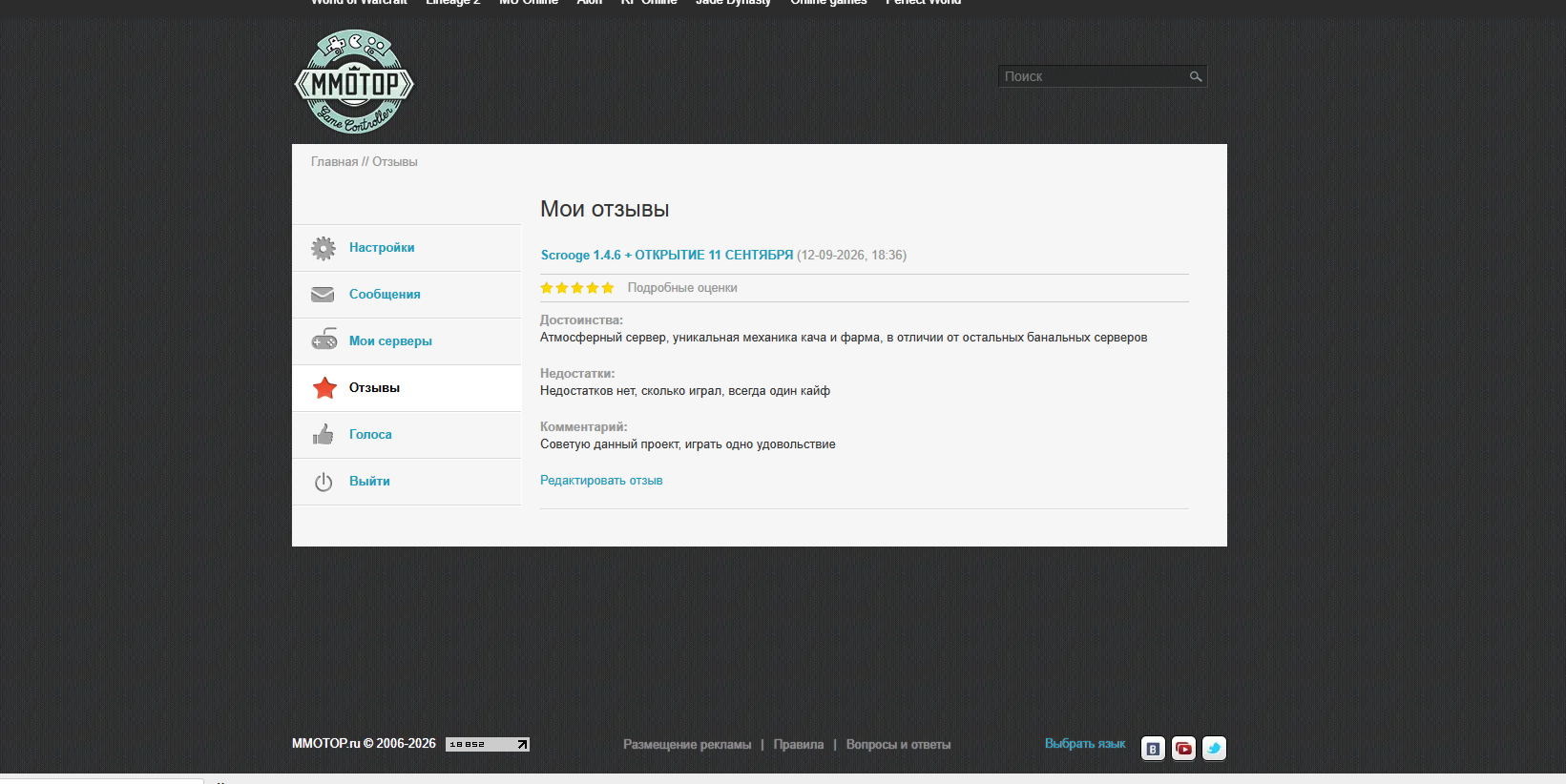This screenshot has height=784, width=1566.
Task: Click the envelope icon beside Сообщения
Action: pyautogui.click(x=323, y=295)
